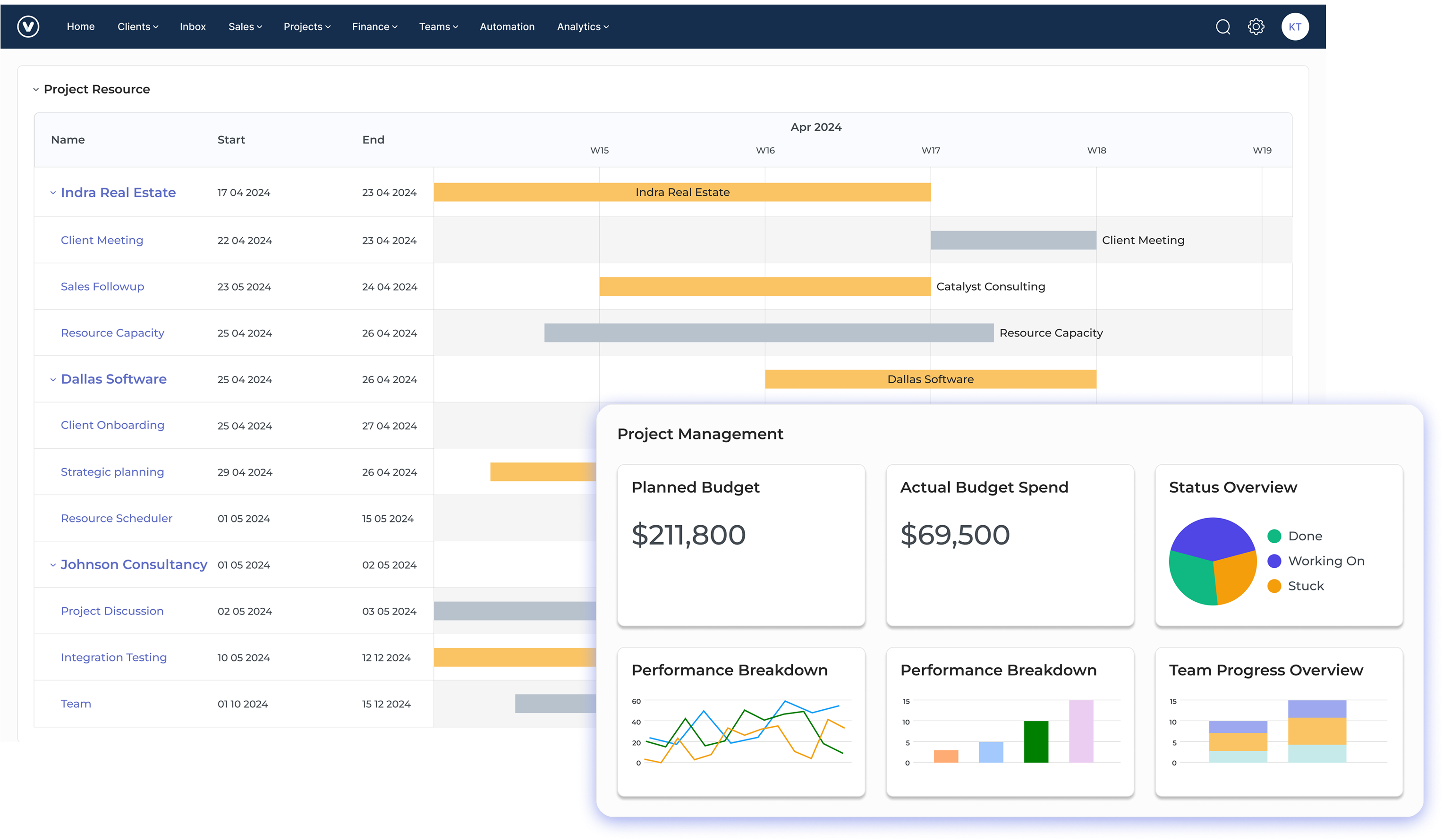This screenshot has height=840, width=1443.
Task: Click the Actual Budget Spend $69,500 value
Action: (955, 535)
